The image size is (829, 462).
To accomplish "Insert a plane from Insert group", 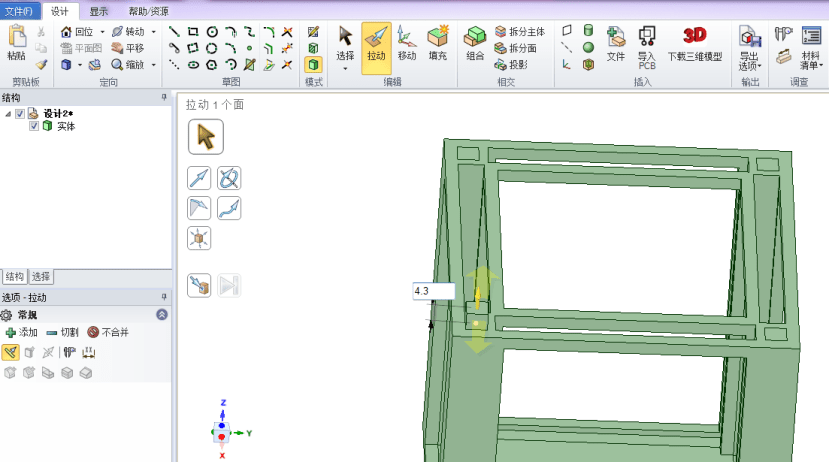I will (x=567, y=30).
